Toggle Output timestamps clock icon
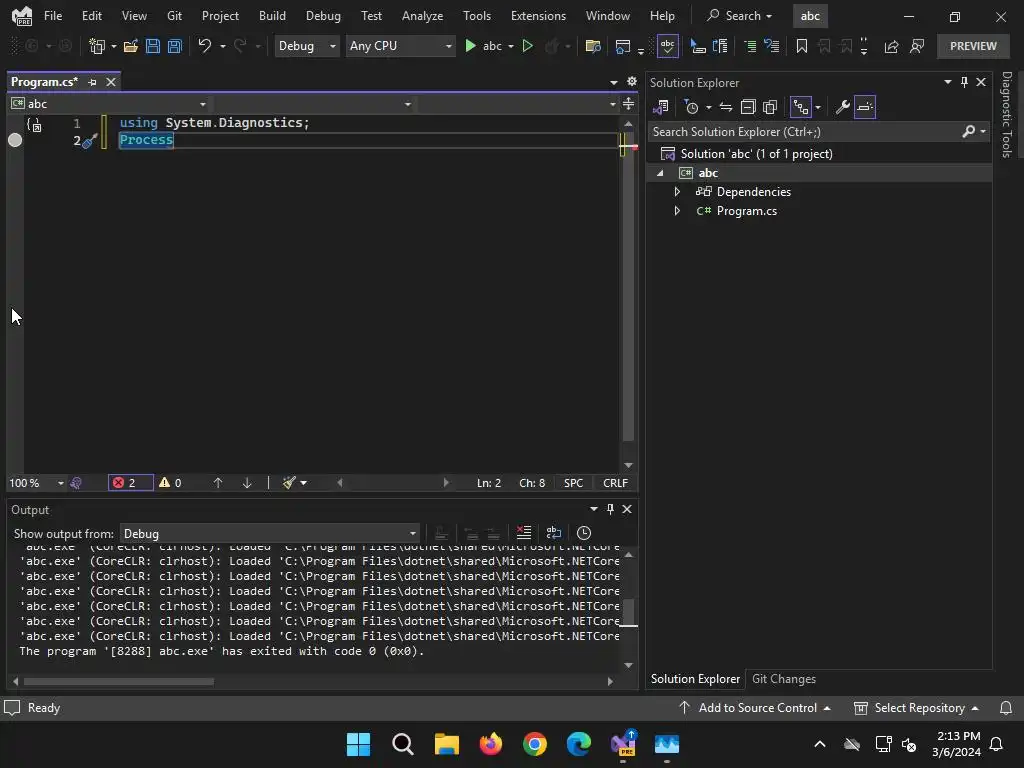Image resolution: width=1024 pixels, height=768 pixels. (584, 533)
